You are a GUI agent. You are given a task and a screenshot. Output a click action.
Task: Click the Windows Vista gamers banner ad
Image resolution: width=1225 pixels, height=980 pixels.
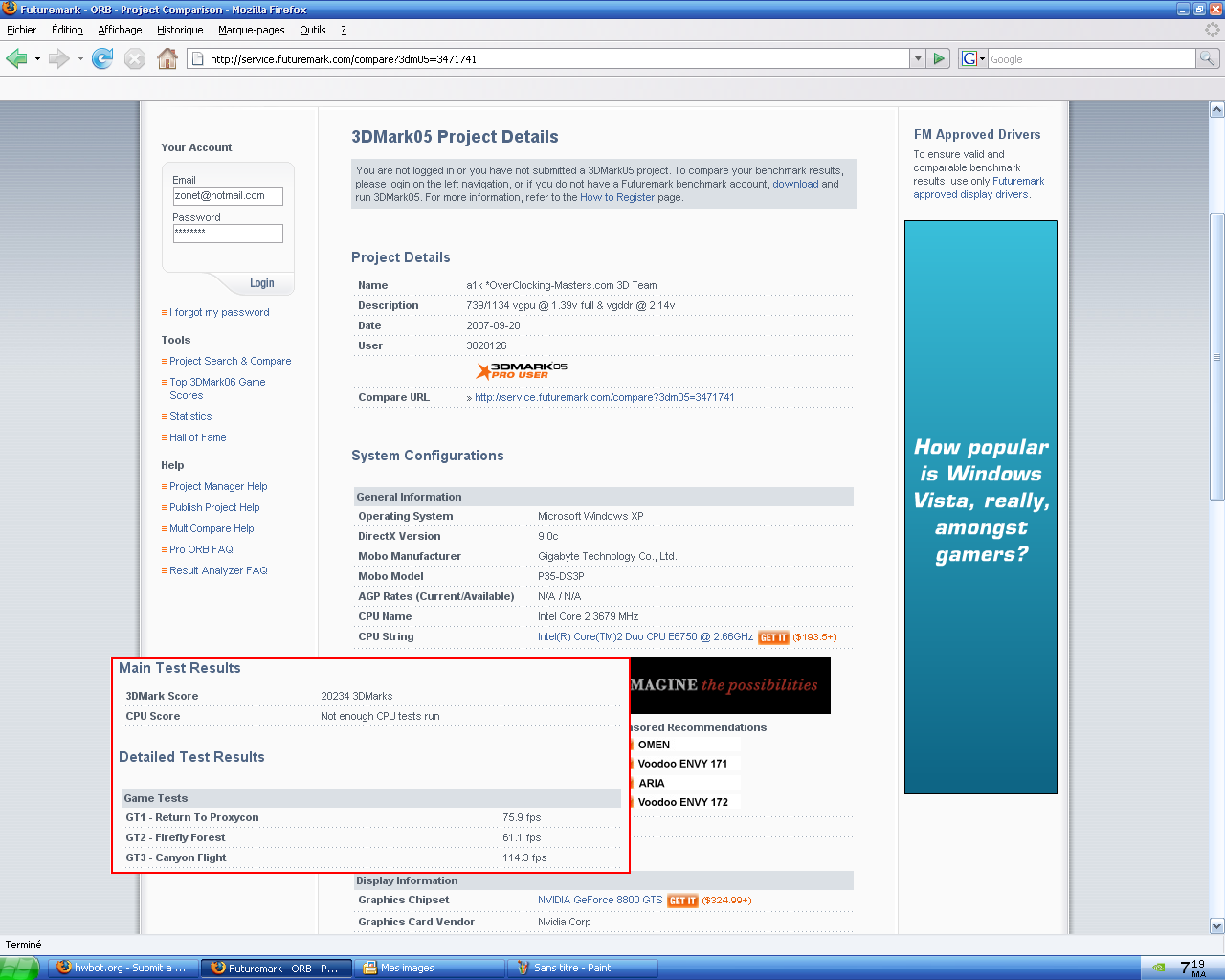(x=981, y=507)
